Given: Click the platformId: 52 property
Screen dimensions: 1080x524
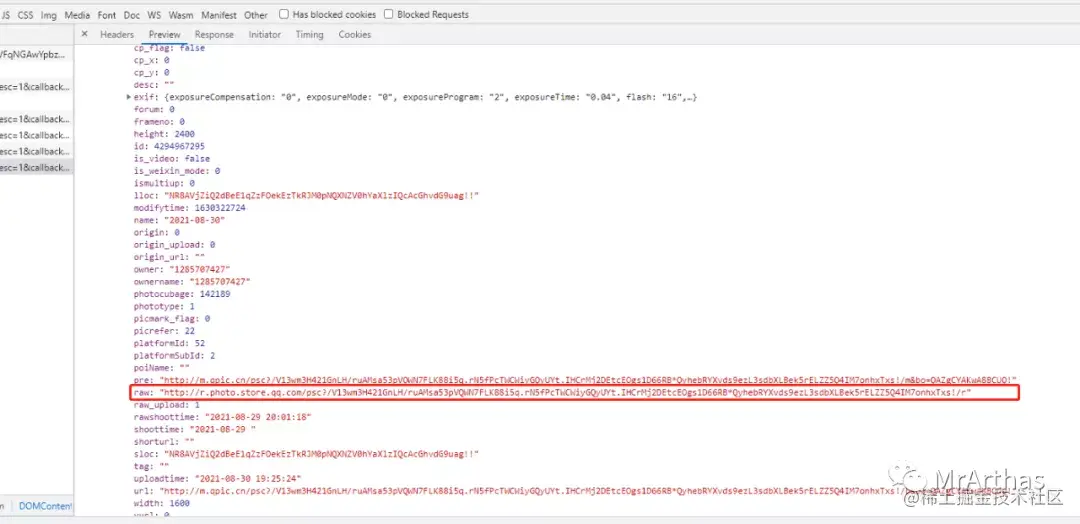Looking at the screenshot, I should [169, 343].
